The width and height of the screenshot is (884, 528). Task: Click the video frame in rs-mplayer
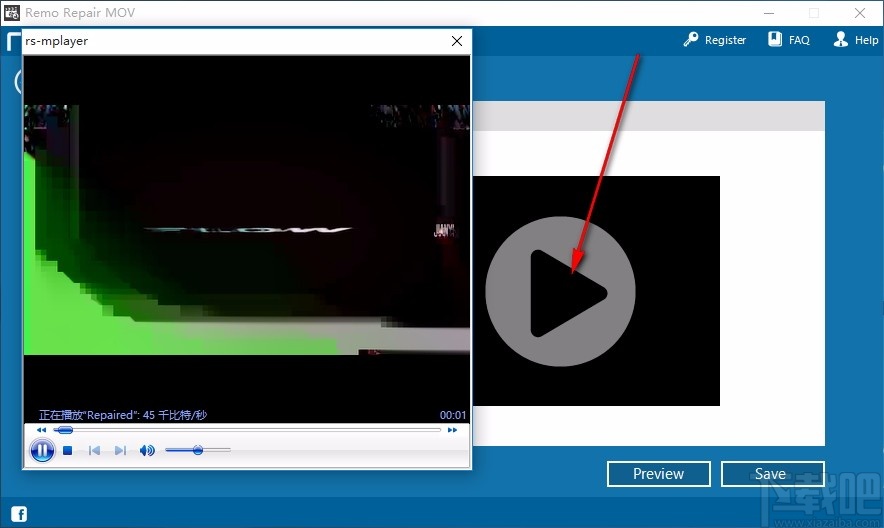(247, 230)
